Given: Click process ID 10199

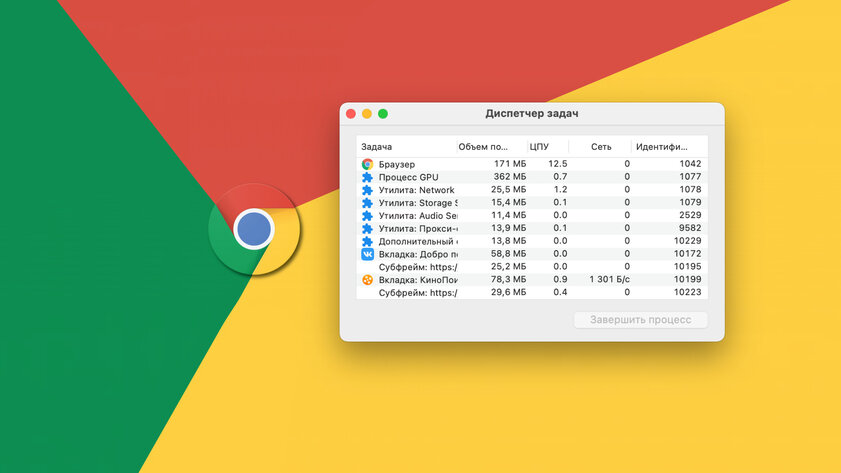Looking at the screenshot, I should coord(688,279).
